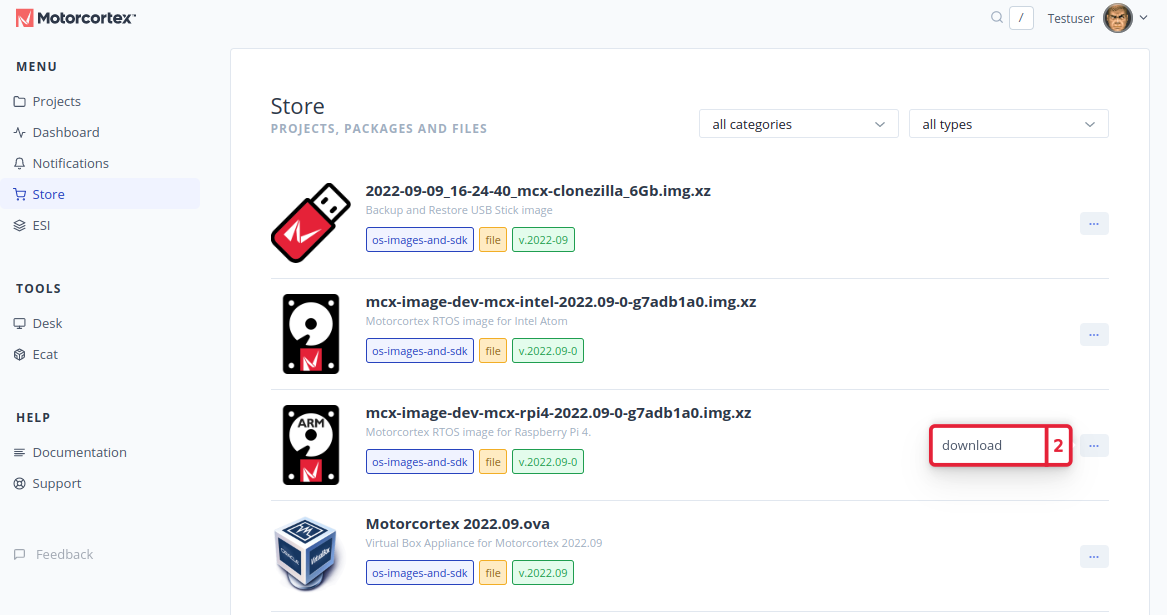Click the ARM disk thumbnail
Screen dimensions: 1167x615
pyautogui.click(x=311, y=444)
